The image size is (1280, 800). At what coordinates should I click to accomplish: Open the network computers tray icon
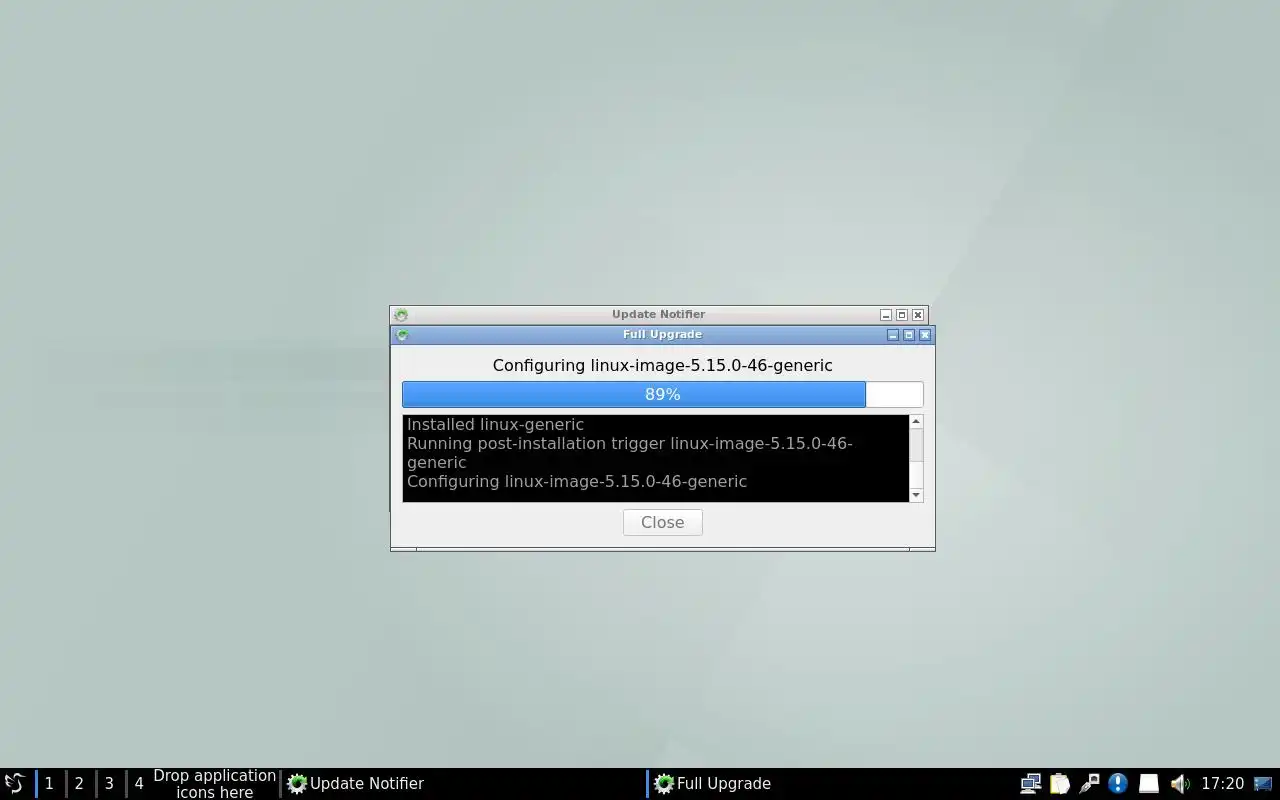(1031, 783)
